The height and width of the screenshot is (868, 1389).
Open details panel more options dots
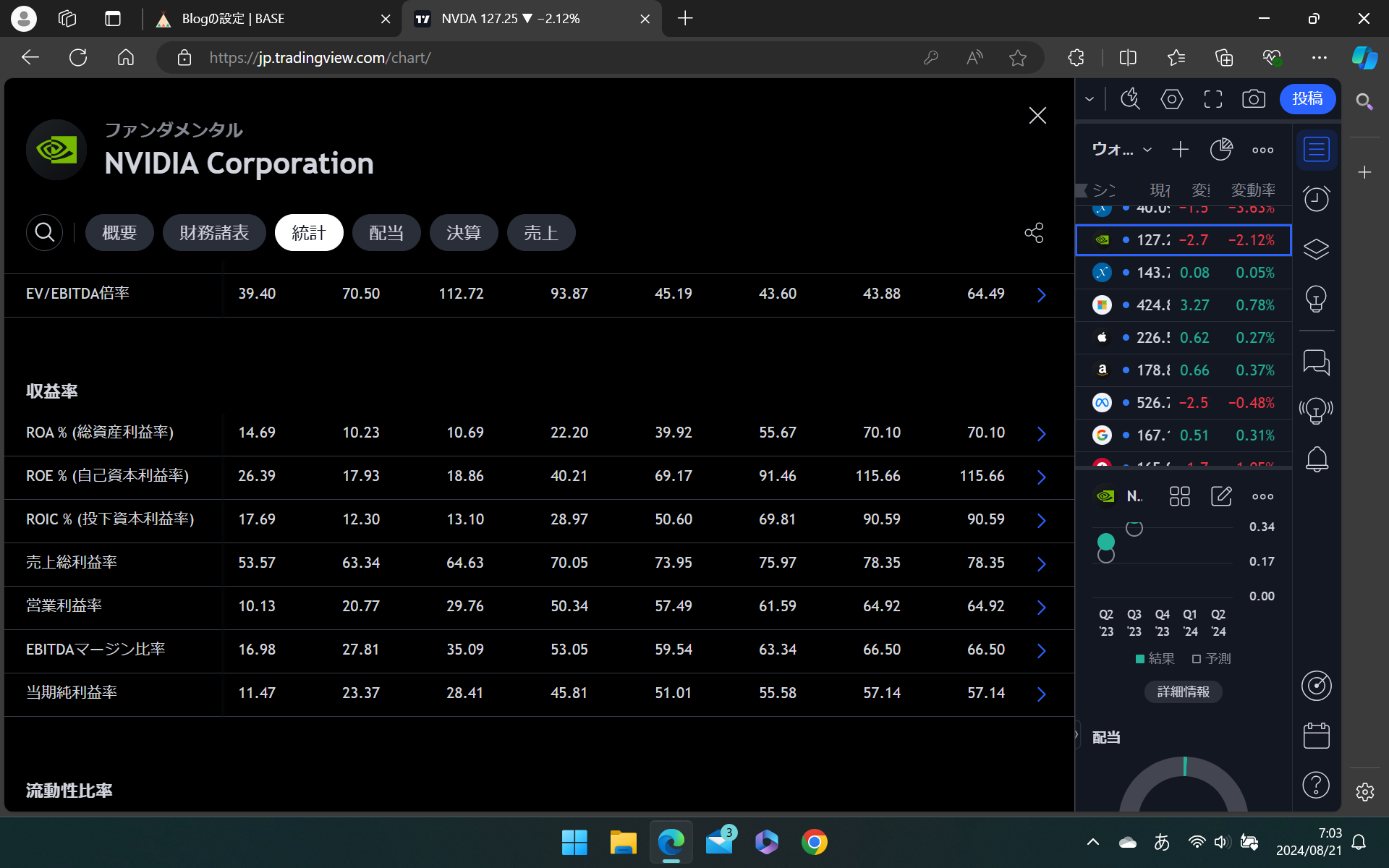coord(1263,496)
